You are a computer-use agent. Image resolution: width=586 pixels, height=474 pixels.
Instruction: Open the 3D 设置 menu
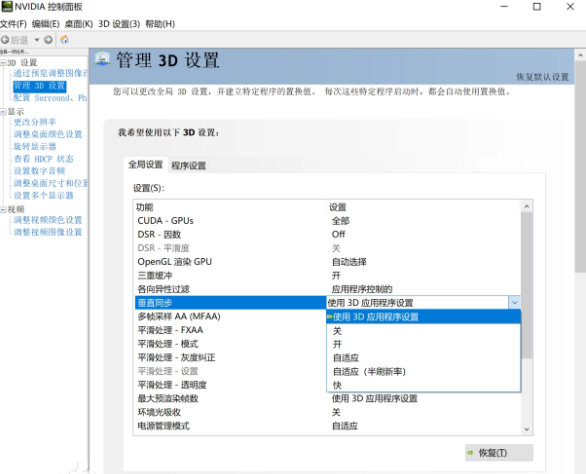(119, 24)
